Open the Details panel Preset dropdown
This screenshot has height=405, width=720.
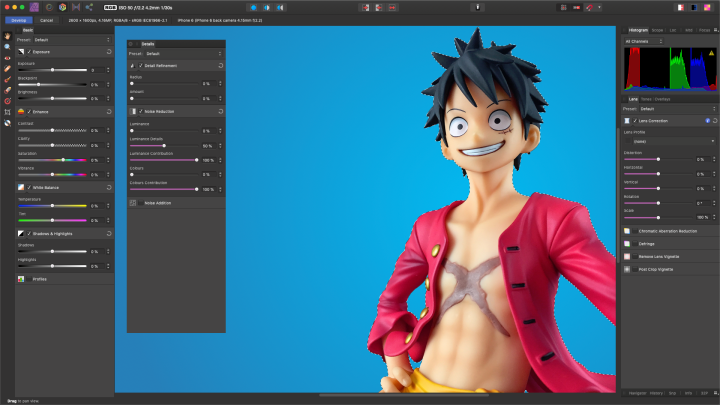pos(184,54)
